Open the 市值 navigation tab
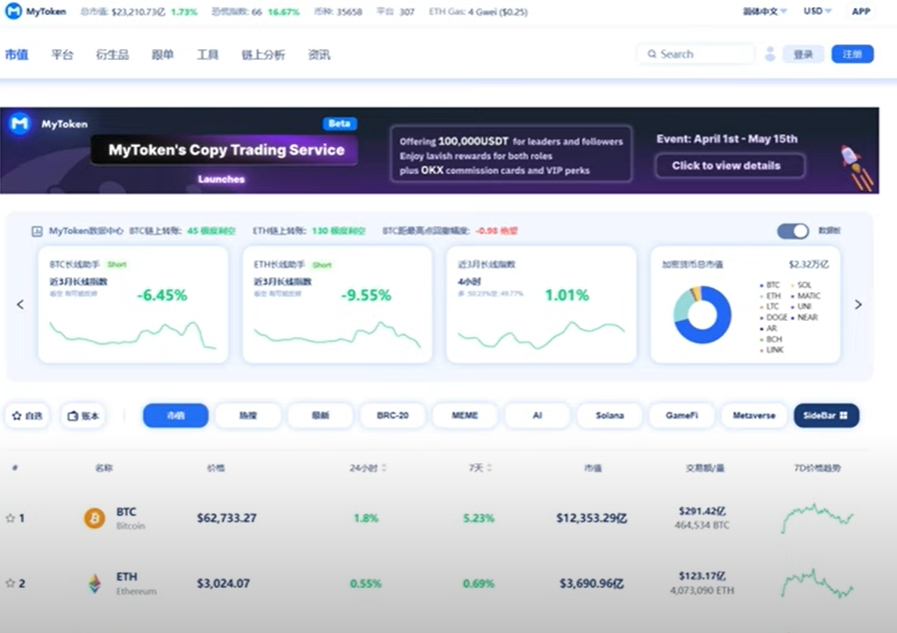The image size is (897, 633). pyautogui.click(x=17, y=54)
